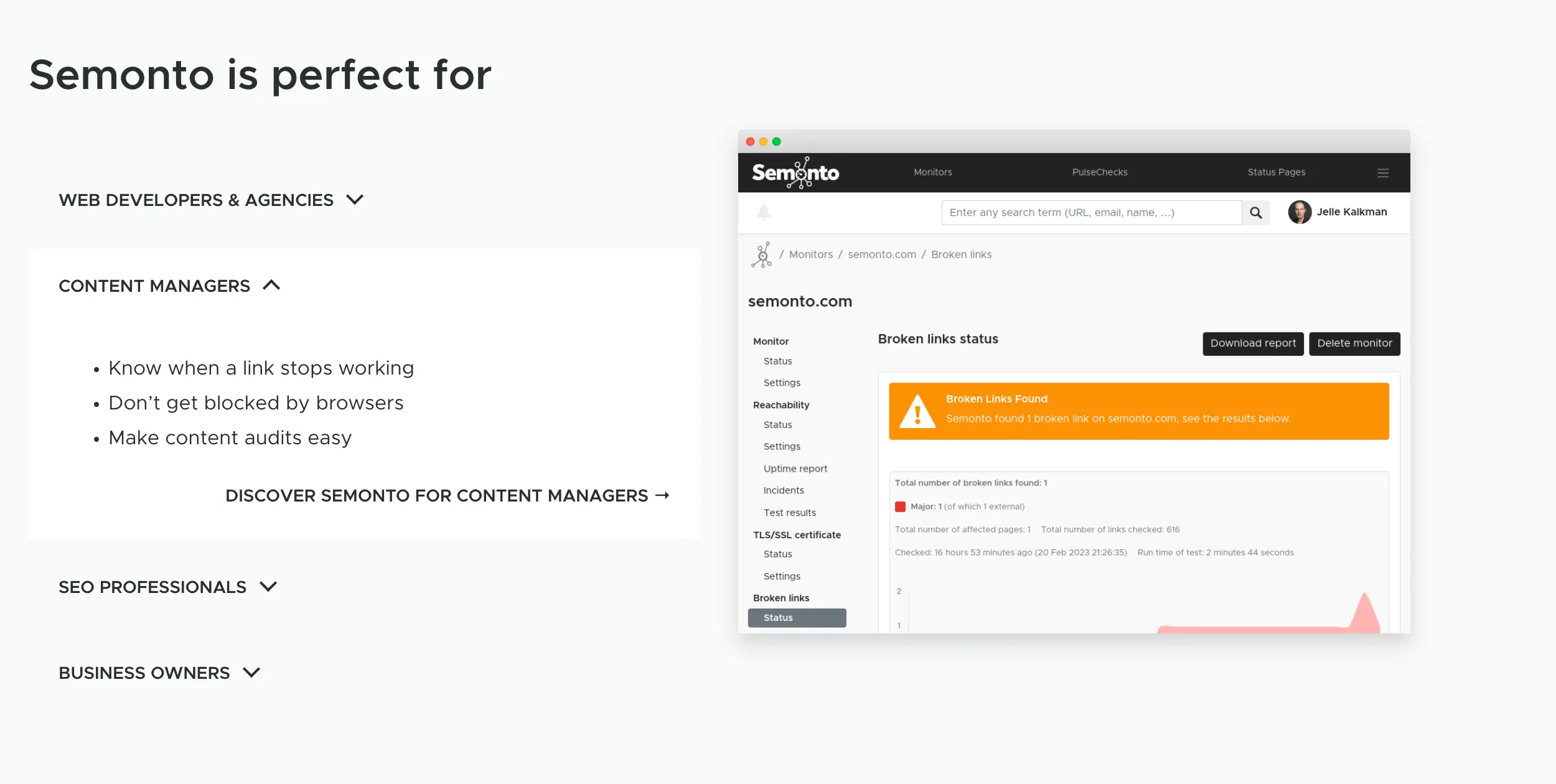Click the 'Make content audits easy' bullet

point(230,438)
